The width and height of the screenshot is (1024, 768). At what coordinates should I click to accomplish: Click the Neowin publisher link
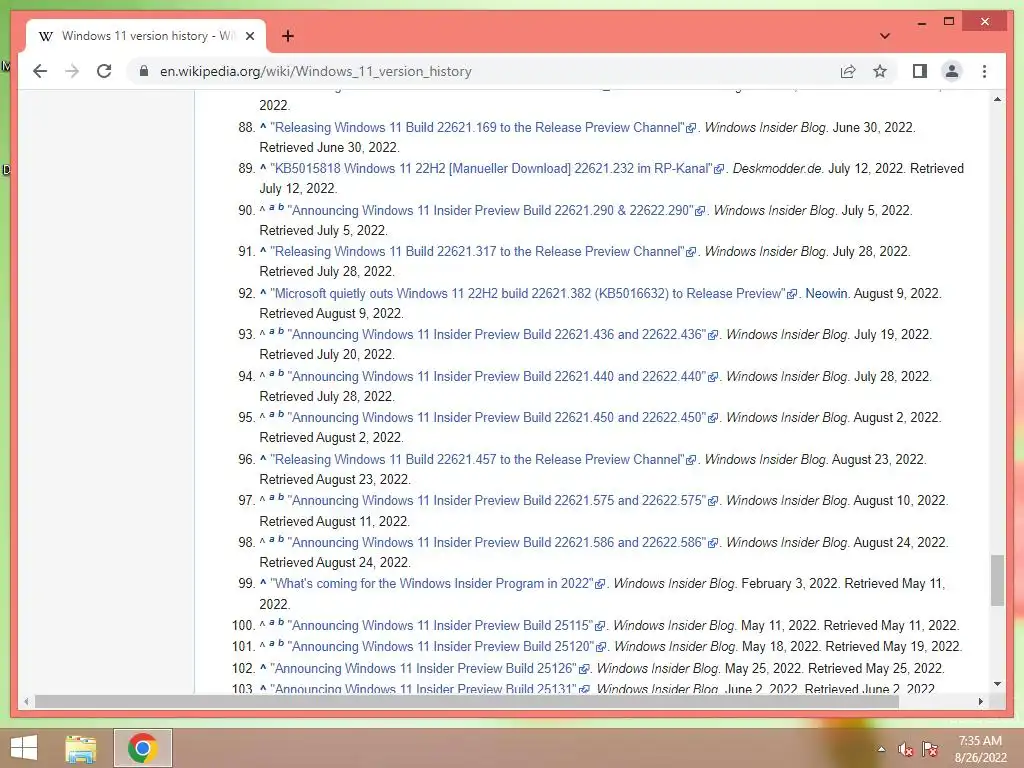tap(826, 293)
